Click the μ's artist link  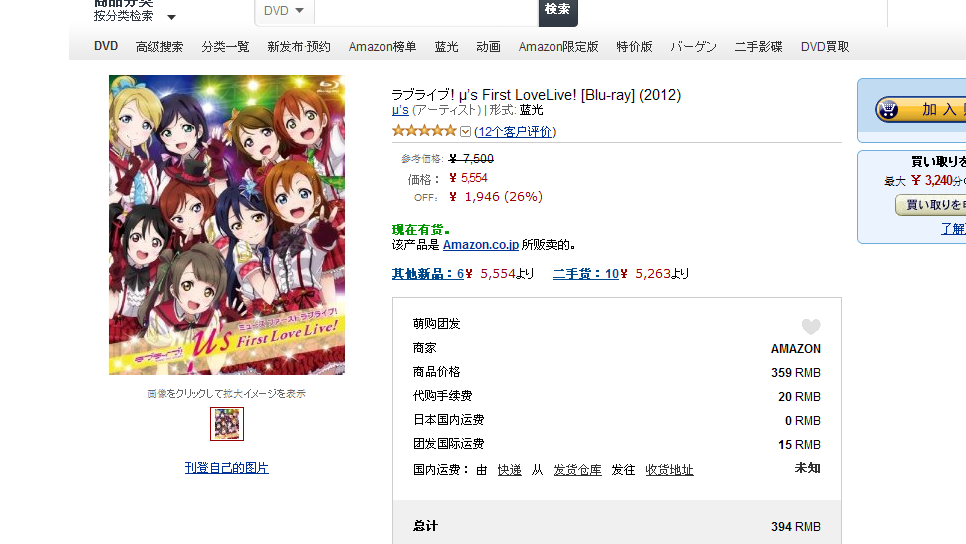pos(400,110)
